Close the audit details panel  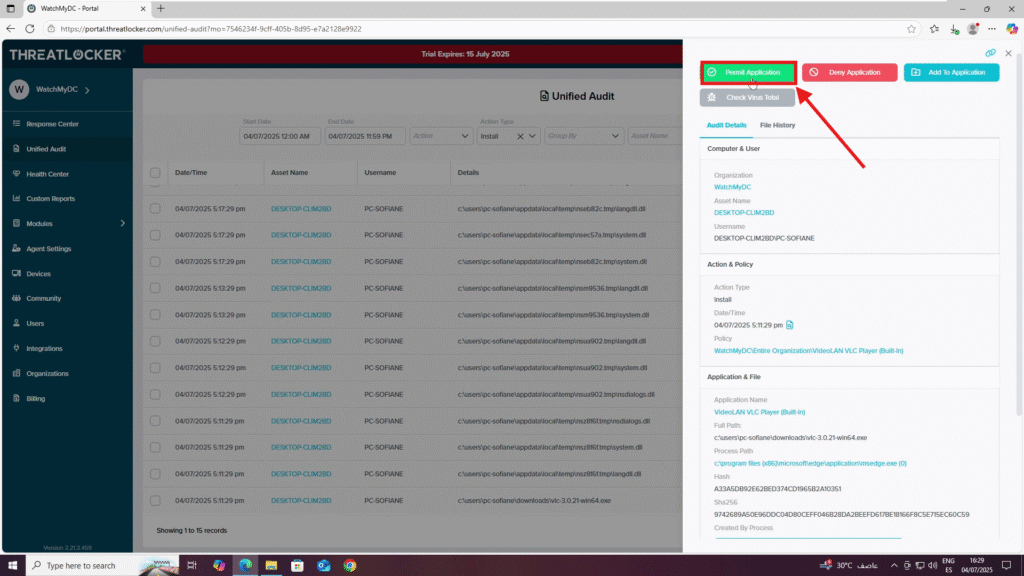pyautogui.click(x=1008, y=53)
